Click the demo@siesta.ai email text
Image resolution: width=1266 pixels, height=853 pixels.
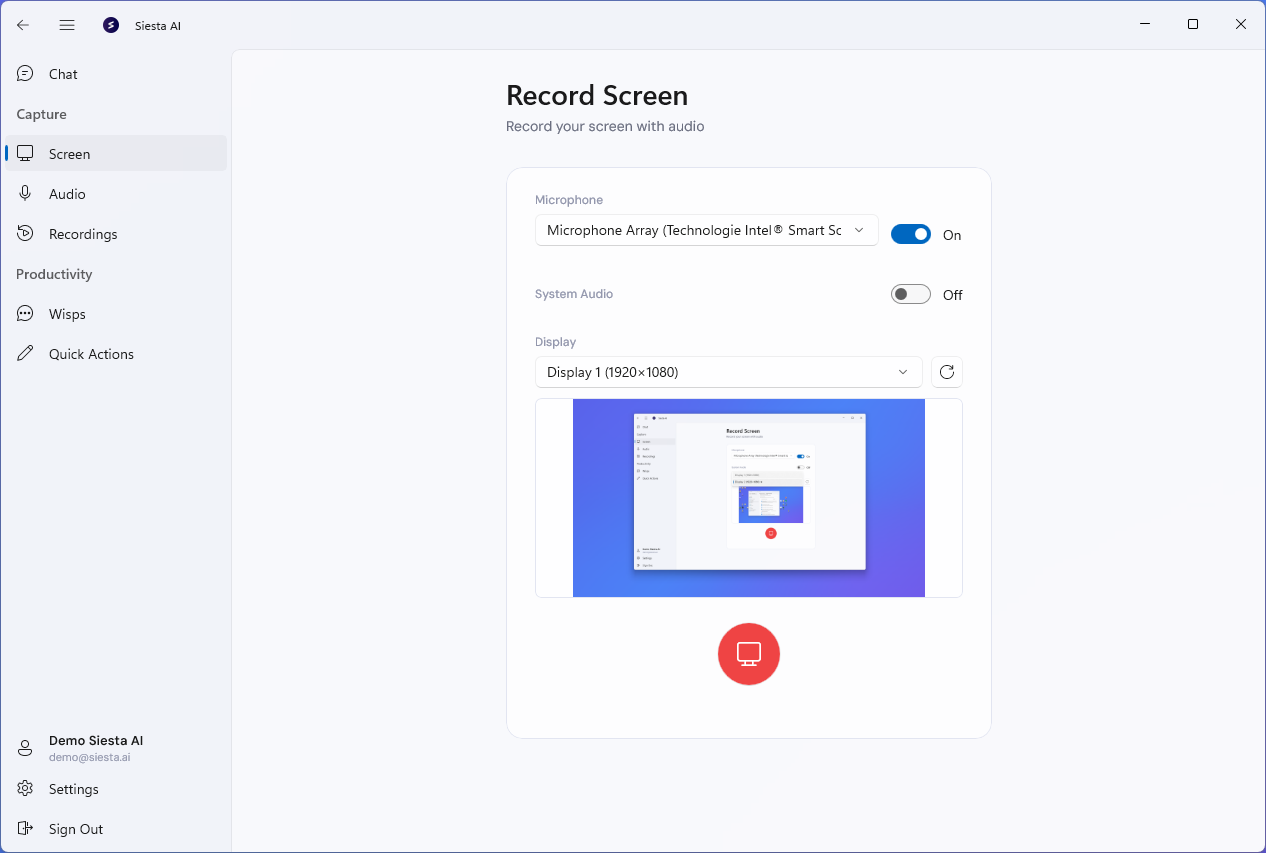[x=90, y=757]
